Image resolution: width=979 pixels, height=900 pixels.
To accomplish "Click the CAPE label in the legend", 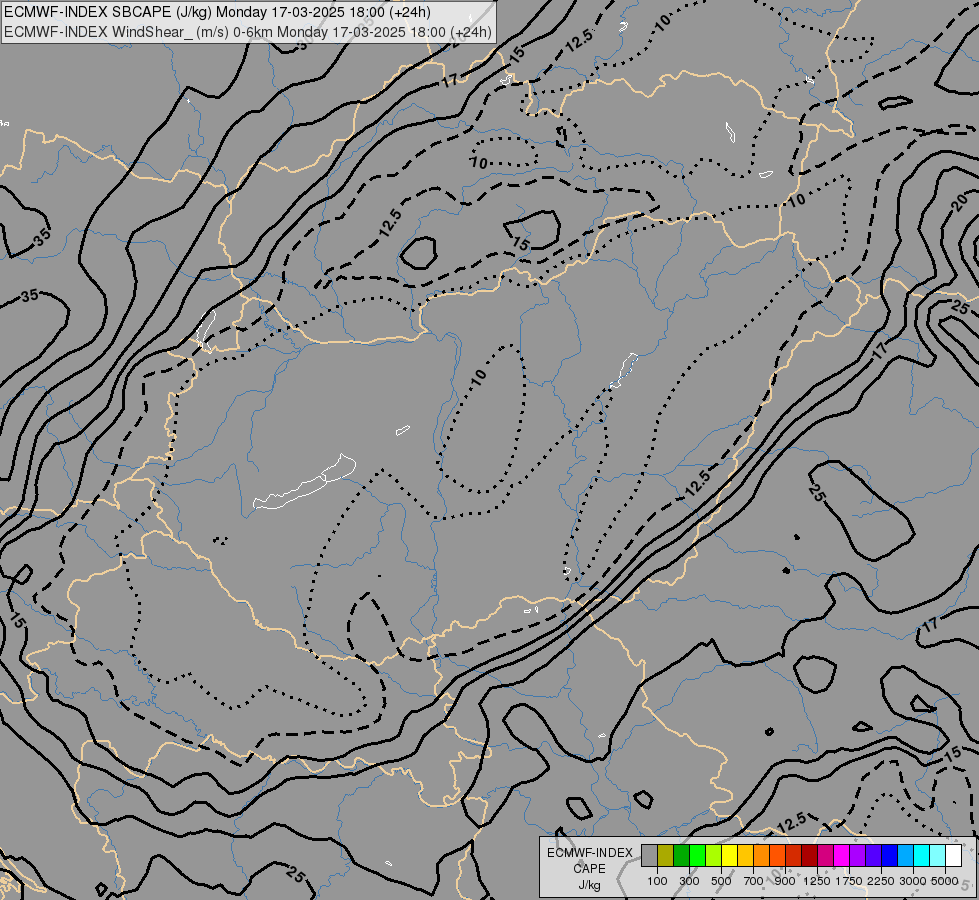I will tap(589, 869).
